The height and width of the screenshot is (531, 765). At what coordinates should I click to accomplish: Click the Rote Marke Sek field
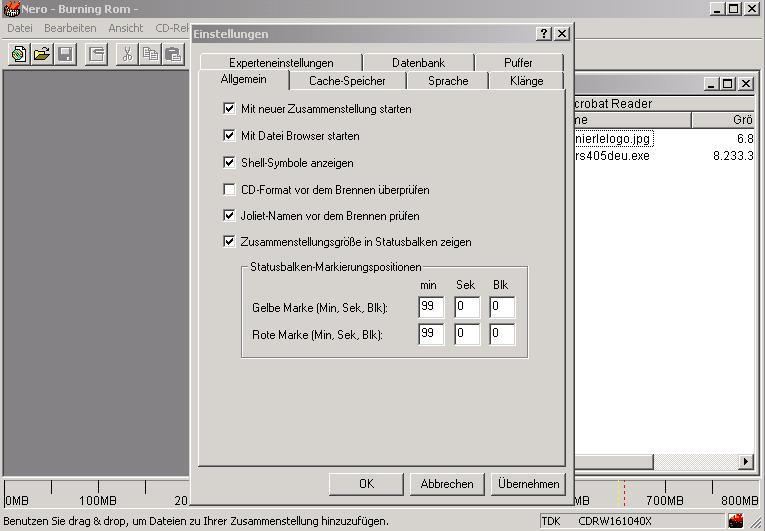click(467, 335)
